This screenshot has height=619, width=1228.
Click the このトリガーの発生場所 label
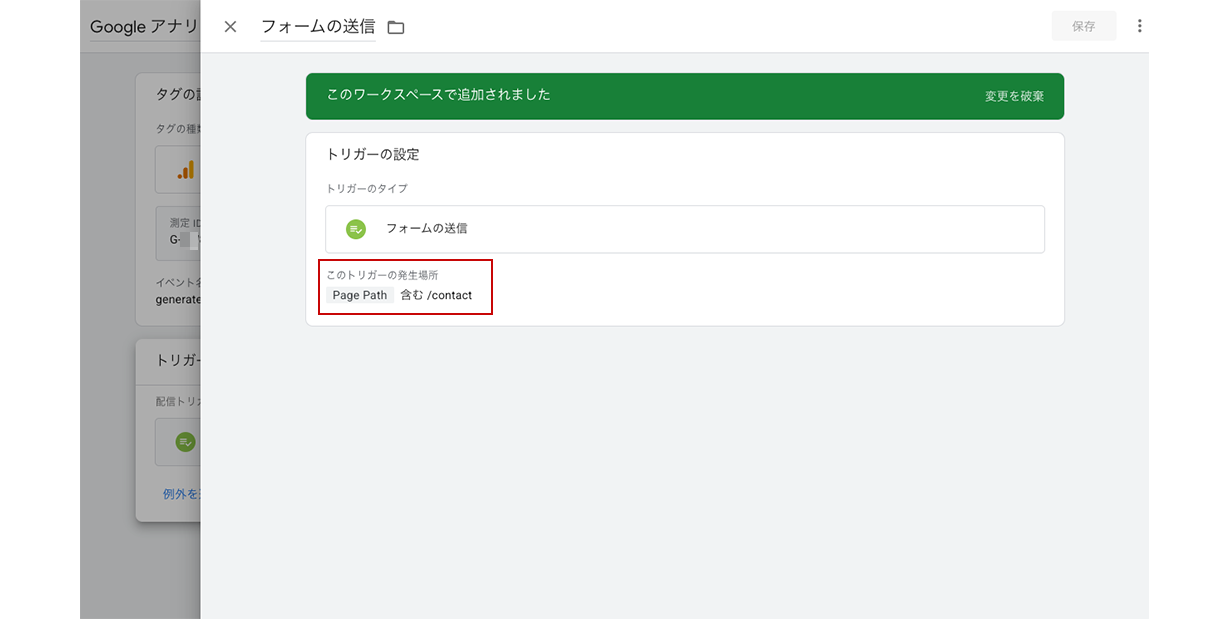pos(382,274)
